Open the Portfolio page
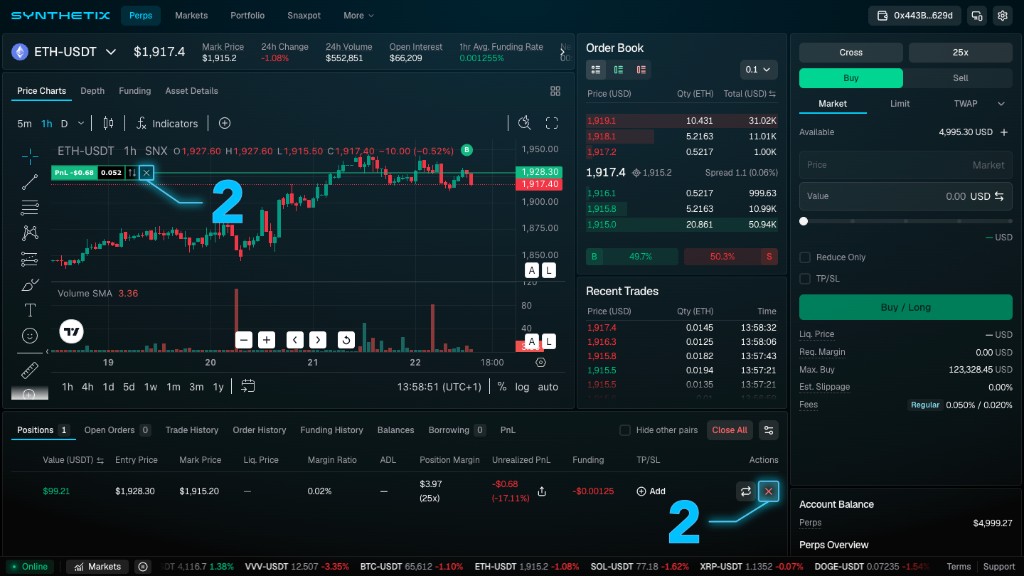The height and width of the screenshot is (576, 1024). coord(248,16)
